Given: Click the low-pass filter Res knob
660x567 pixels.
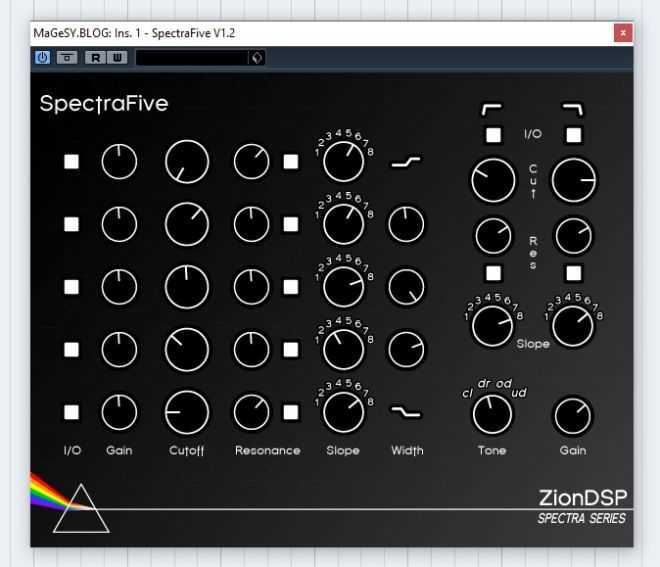Looking at the screenshot, I should [x=574, y=236].
